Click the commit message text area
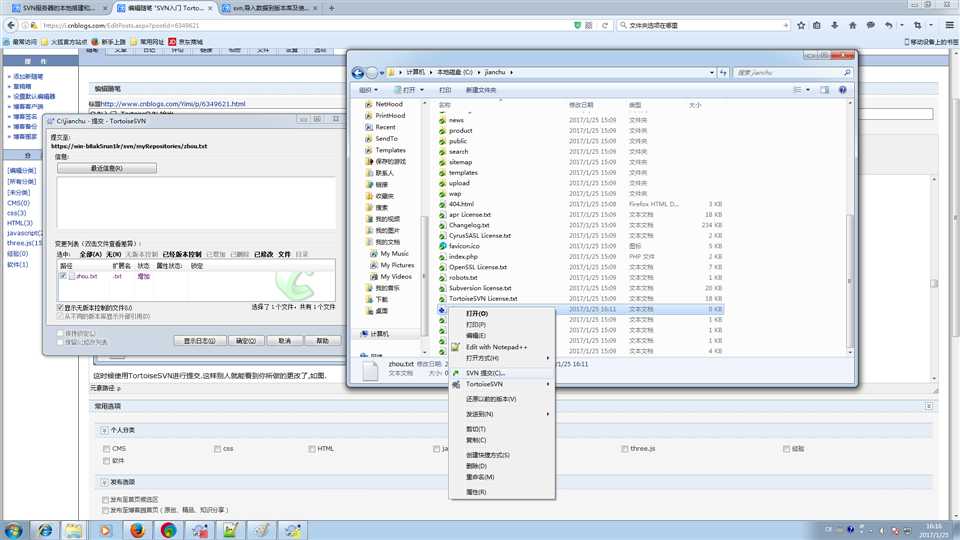This screenshot has height=540, width=960. 196,203
